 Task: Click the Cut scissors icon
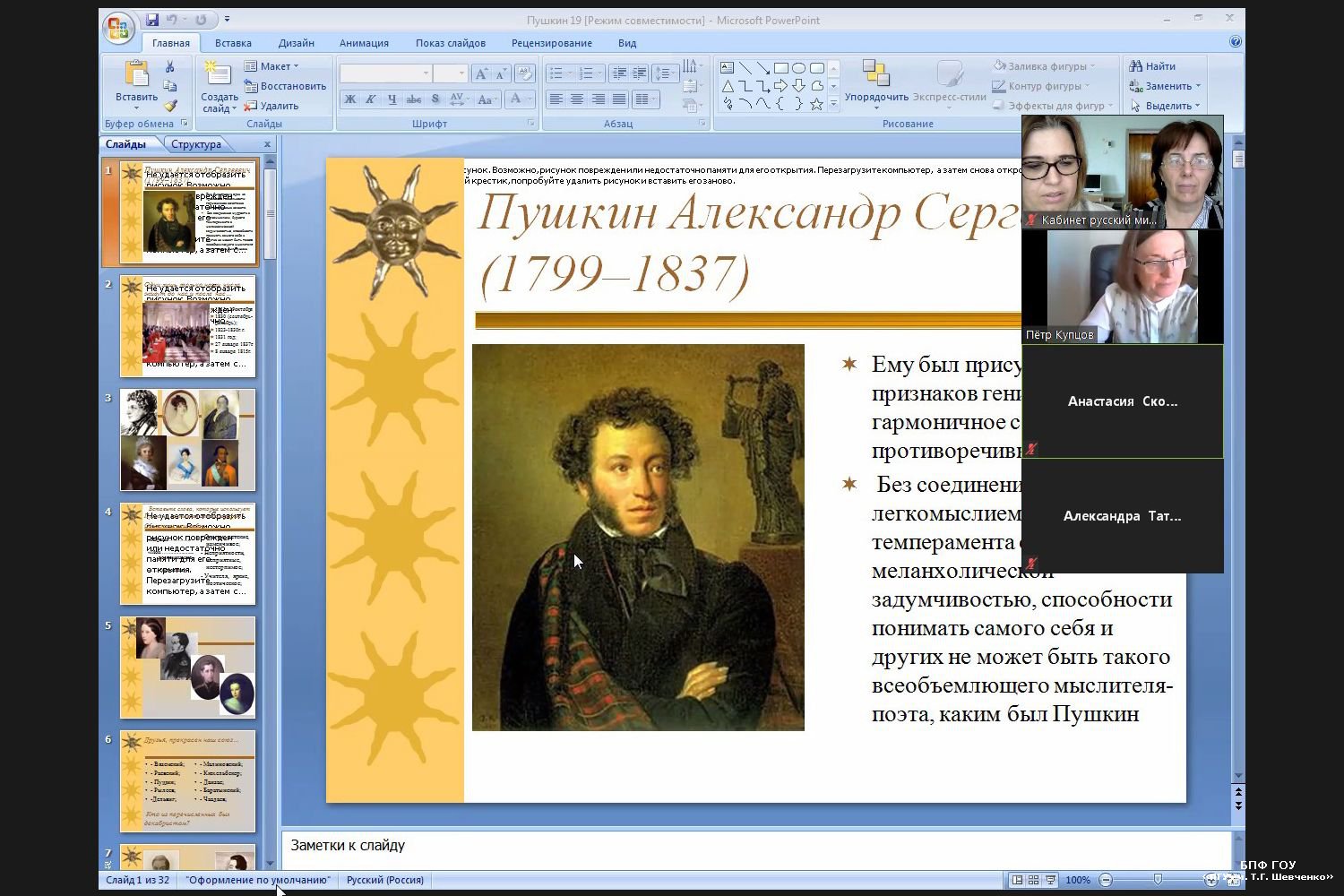coord(170,66)
